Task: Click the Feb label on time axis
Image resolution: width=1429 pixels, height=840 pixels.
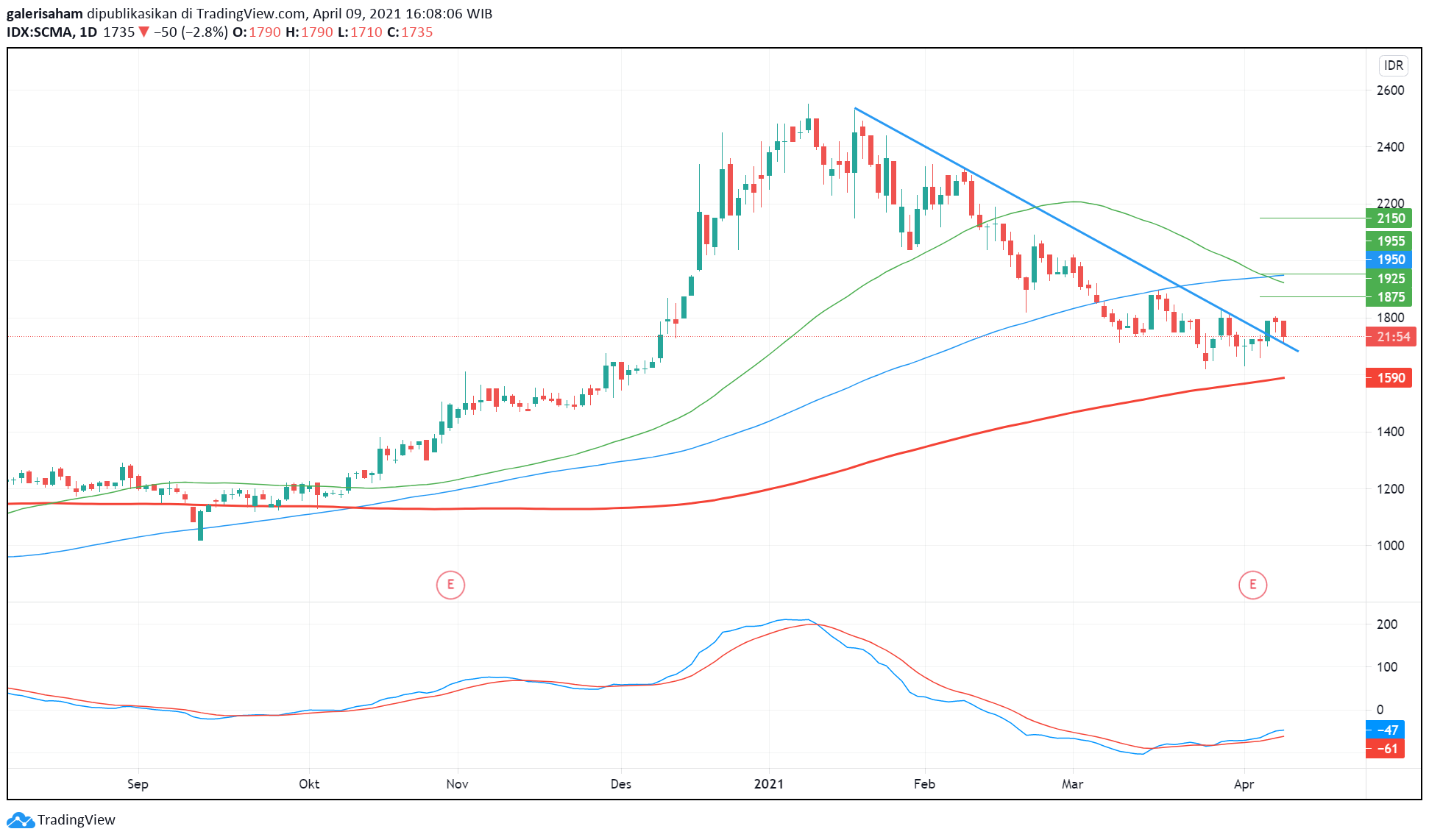Action: click(x=924, y=784)
